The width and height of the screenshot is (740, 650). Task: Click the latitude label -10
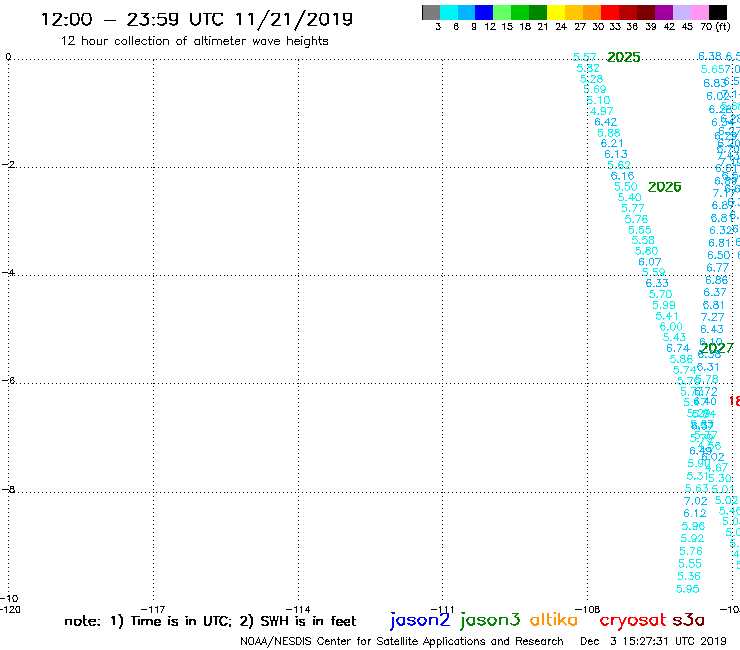pos(9,599)
